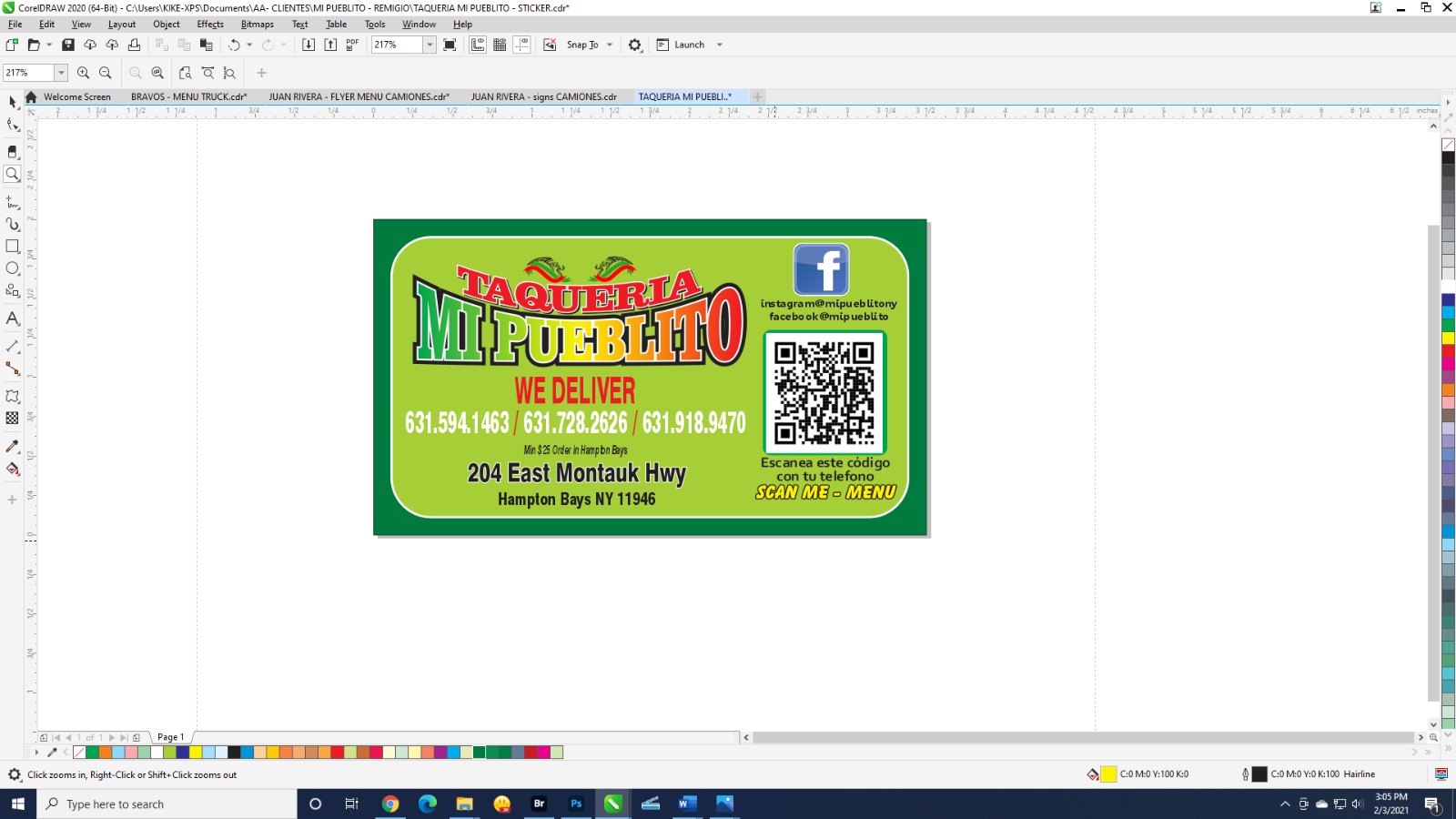Image resolution: width=1456 pixels, height=819 pixels.
Task: Click the Page 1 tab
Action: pos(170,737)
